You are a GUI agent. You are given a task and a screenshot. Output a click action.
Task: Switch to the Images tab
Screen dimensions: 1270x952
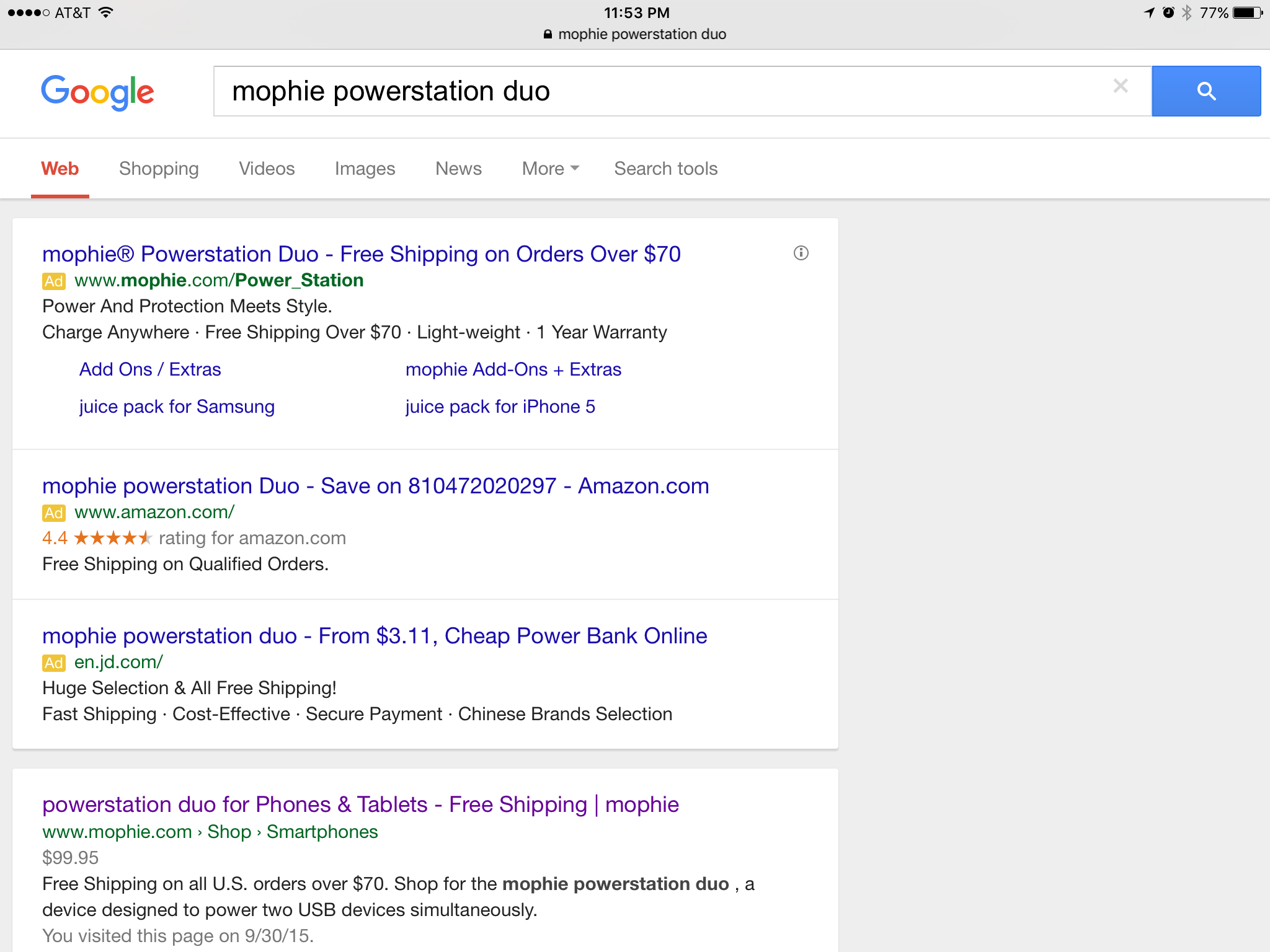(x=365, y=169)
